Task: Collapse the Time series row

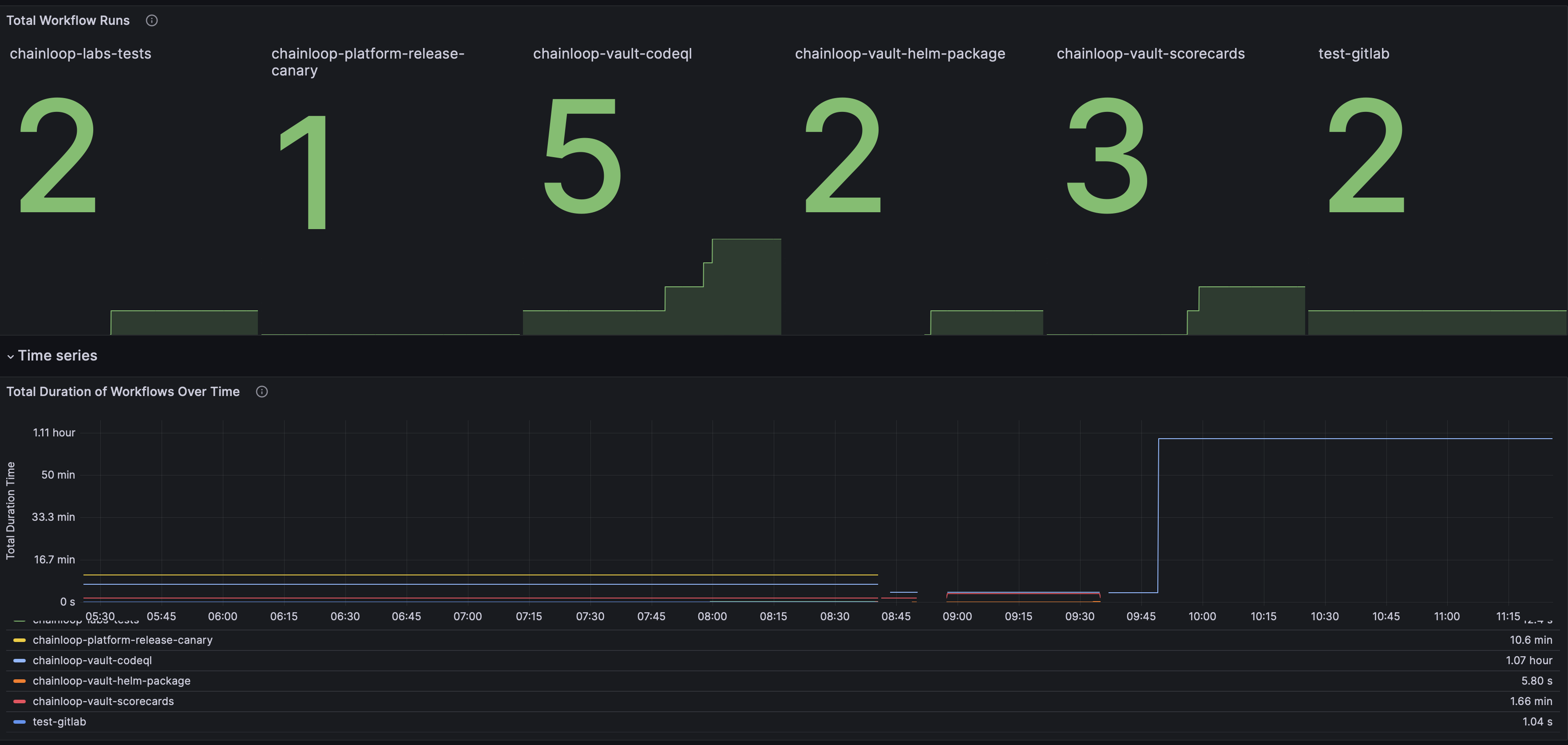Action: pos(10,357)
